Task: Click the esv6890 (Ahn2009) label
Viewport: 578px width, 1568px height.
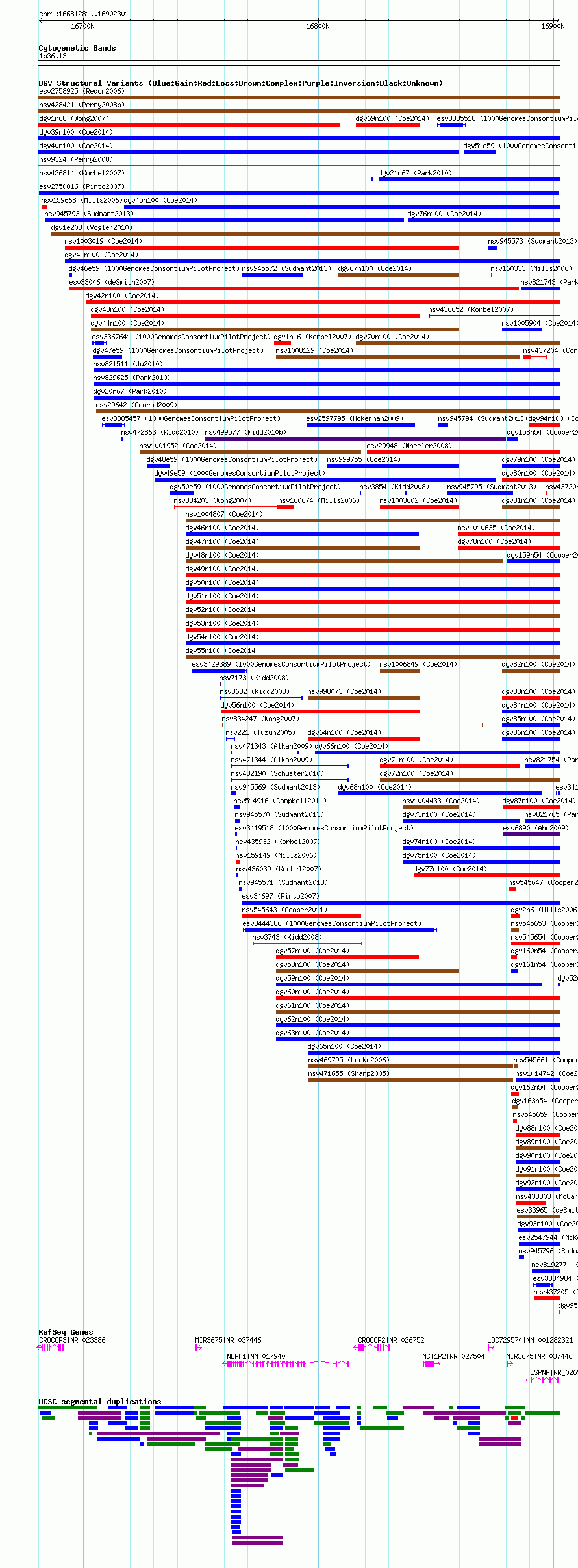Action: pyautogui.click(x=536, y=828)
